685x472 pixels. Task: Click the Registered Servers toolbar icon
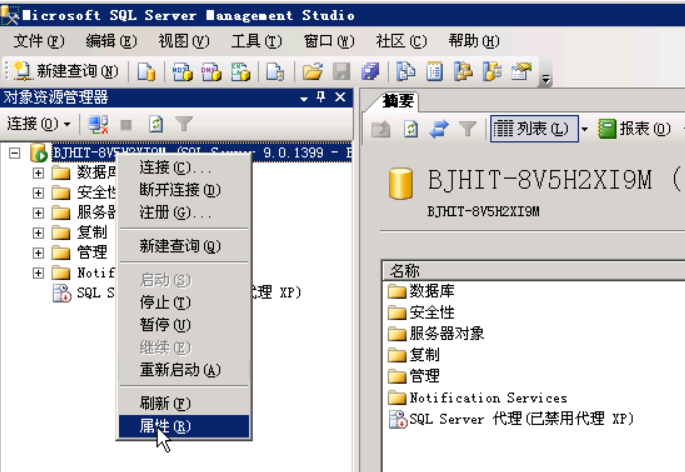pyautogui.click(x=406, y=71)
